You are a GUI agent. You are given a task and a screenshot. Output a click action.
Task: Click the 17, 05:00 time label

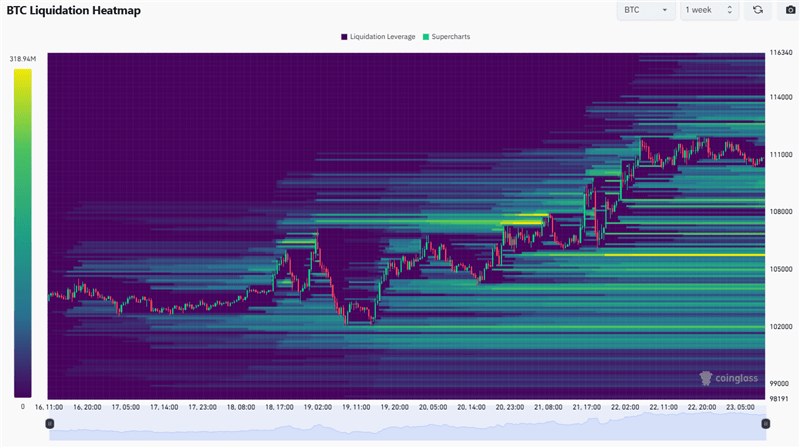tap(126, 407)
